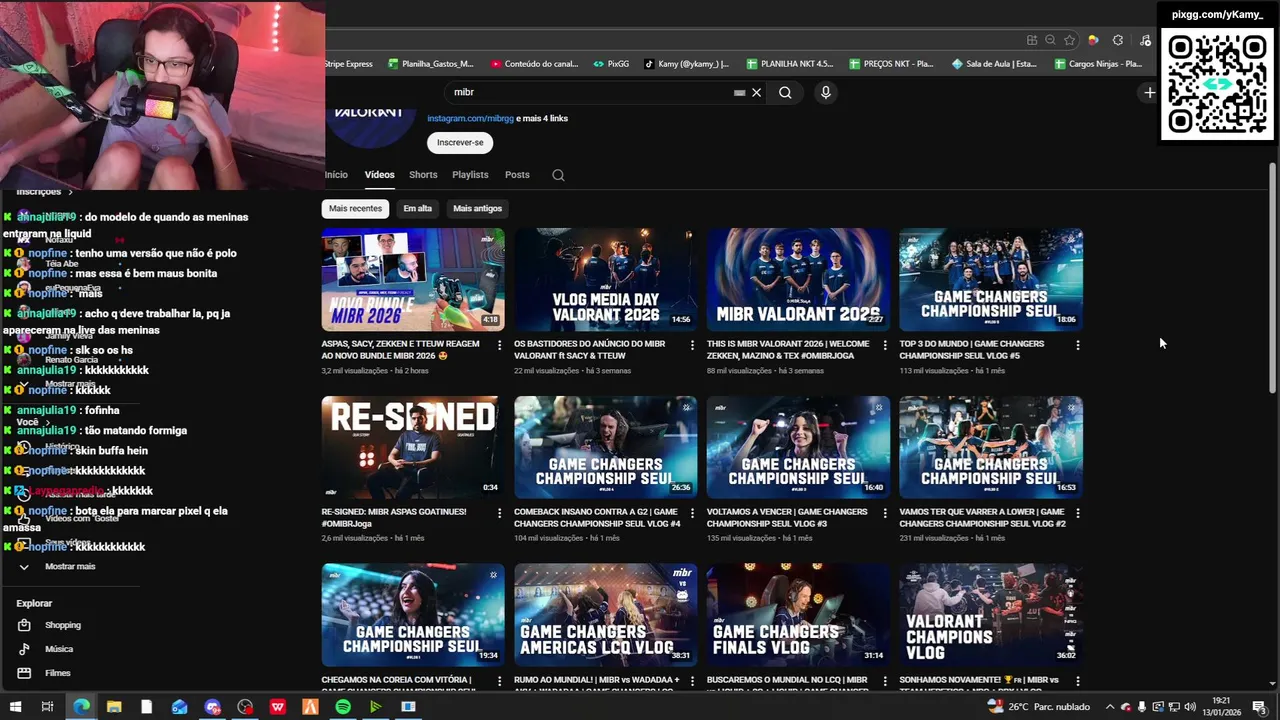Open the video options menu for COMEBACK INSANO CONTRA A G2
The image size is (1280, 720).
click(692, 513)
